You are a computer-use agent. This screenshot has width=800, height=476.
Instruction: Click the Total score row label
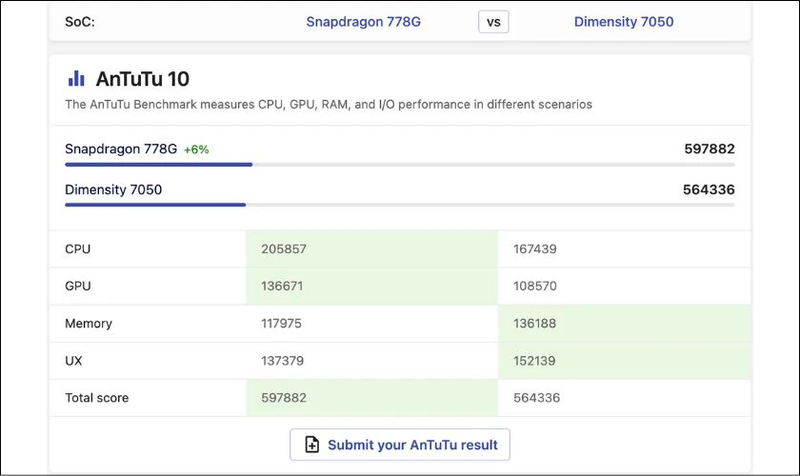(96, 398)
